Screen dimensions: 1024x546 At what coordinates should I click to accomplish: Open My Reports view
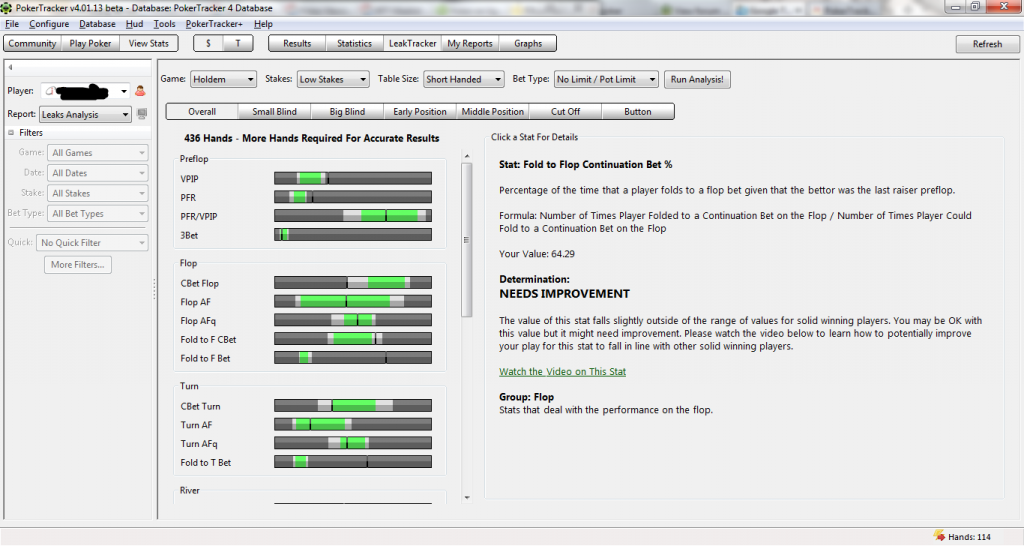pos(470,43)
